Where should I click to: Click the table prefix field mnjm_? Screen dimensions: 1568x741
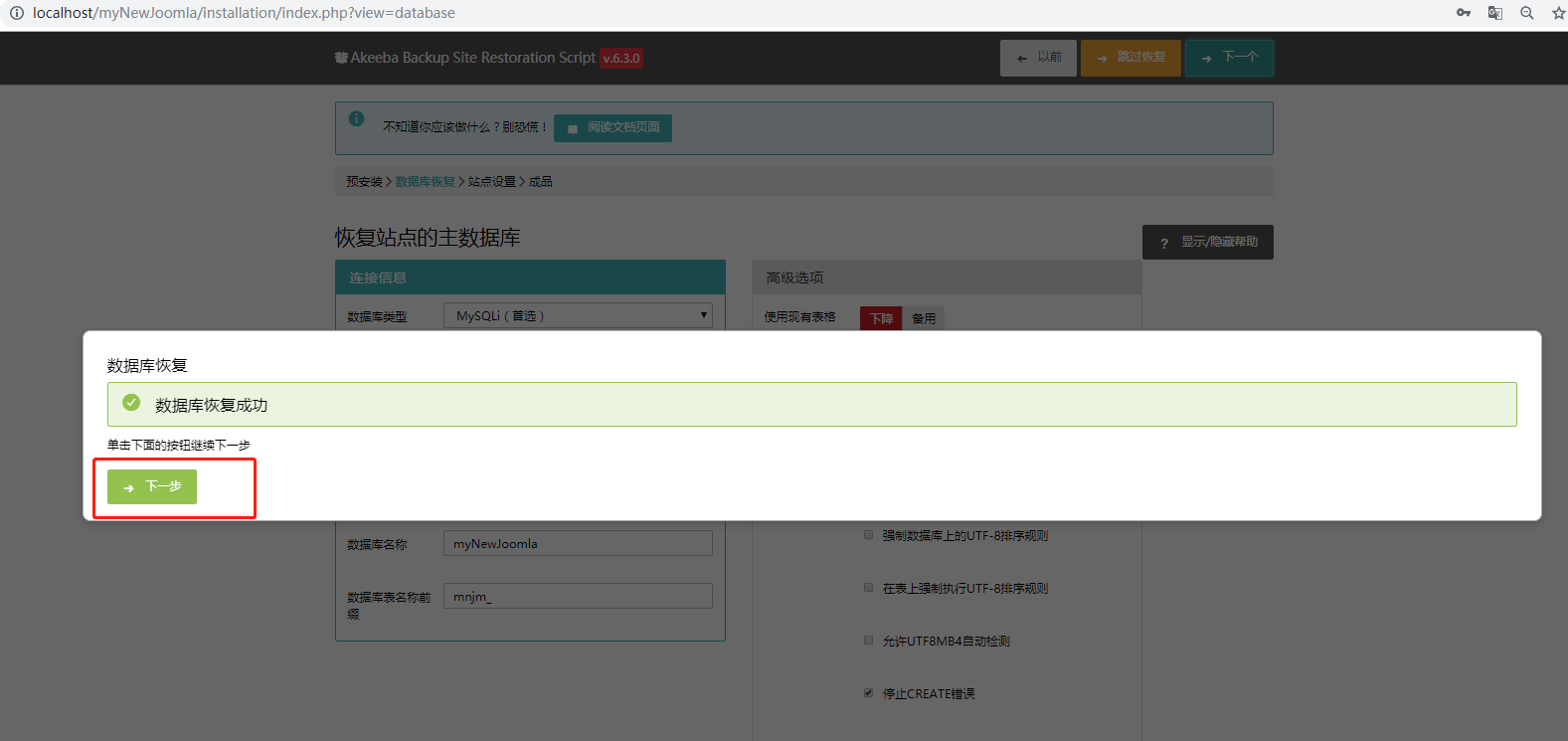coord(578,596)
